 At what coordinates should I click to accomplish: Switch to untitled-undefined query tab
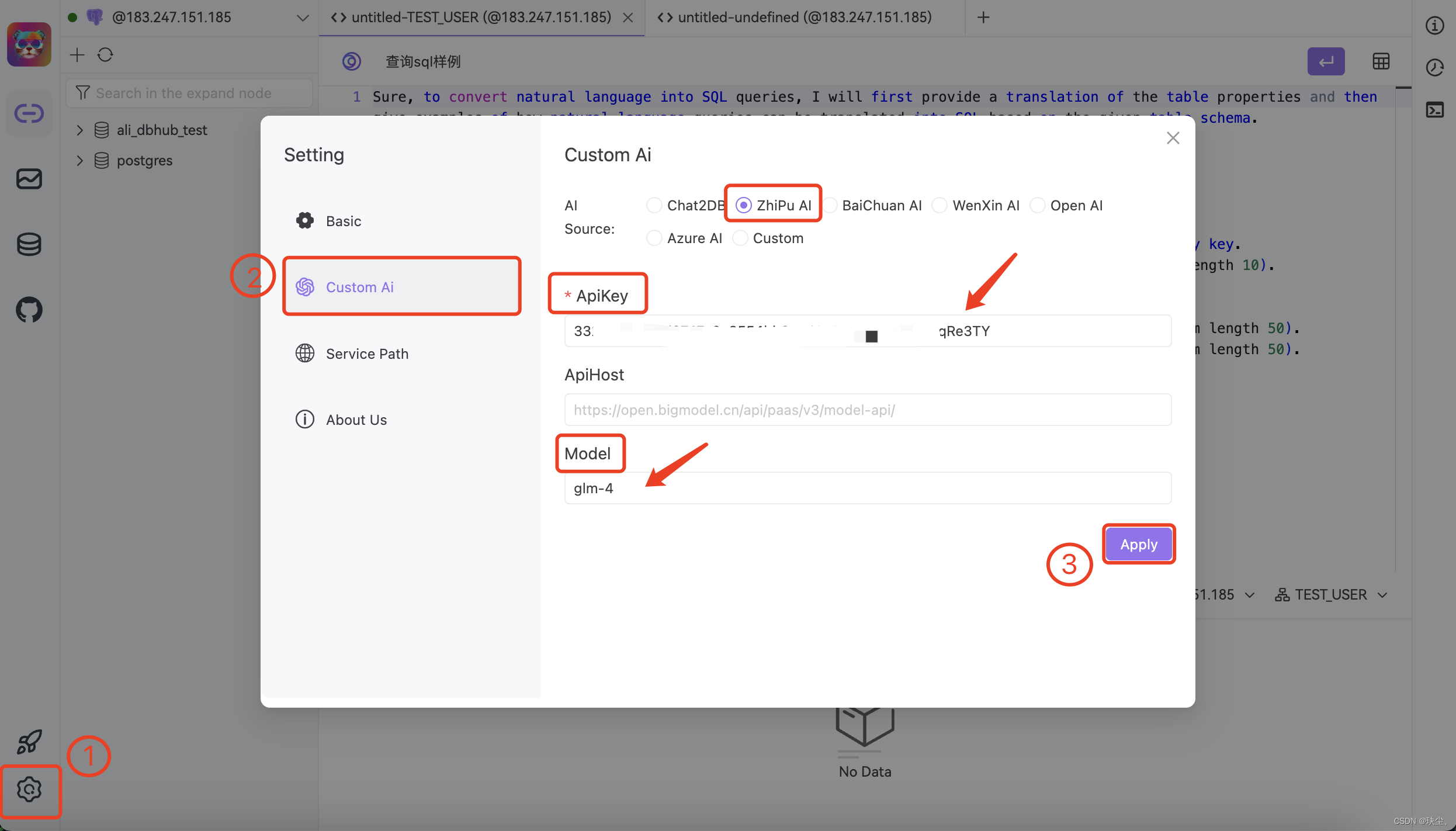coord(804,18)
